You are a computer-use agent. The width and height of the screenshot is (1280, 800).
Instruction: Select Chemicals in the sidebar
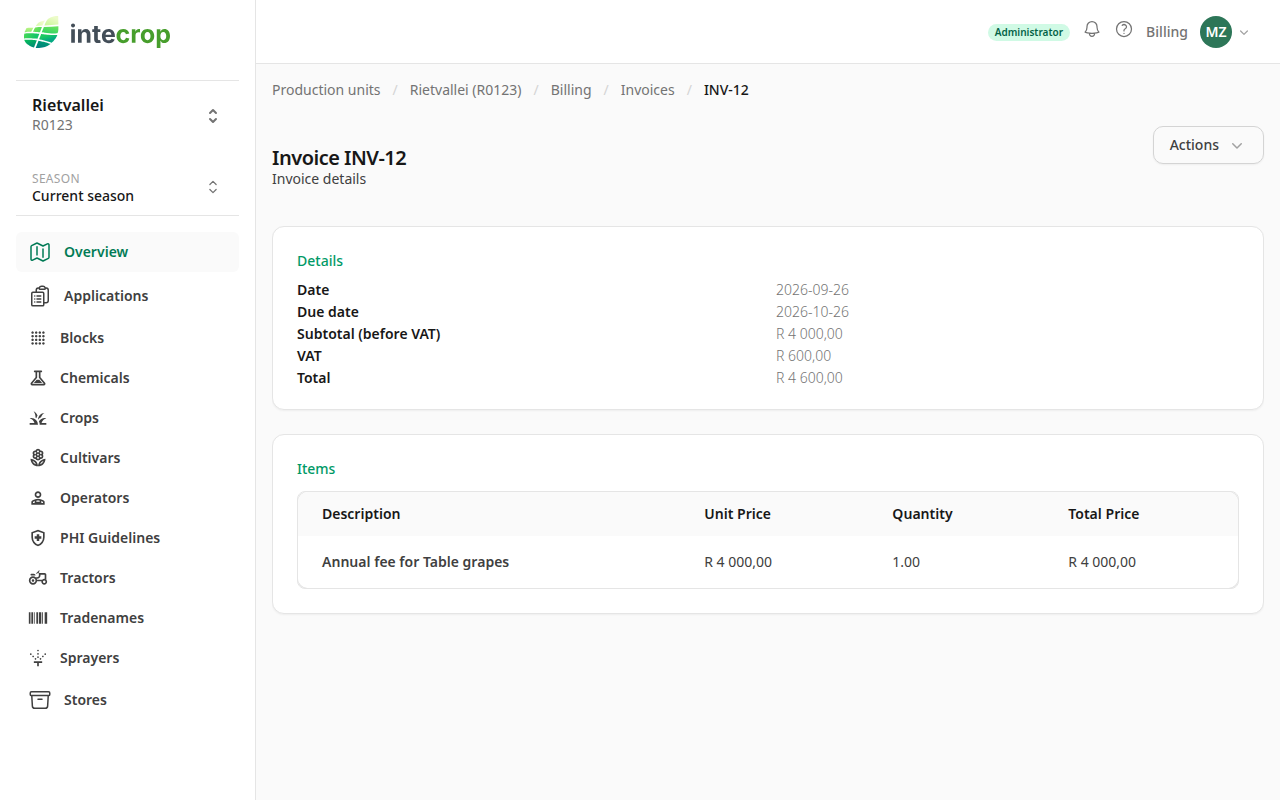pos(127,378)
